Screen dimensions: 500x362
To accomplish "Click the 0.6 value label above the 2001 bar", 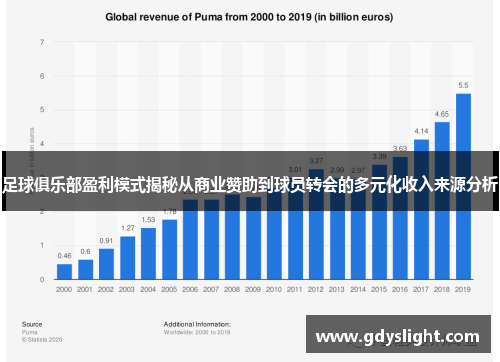I will tap(85, 251).
